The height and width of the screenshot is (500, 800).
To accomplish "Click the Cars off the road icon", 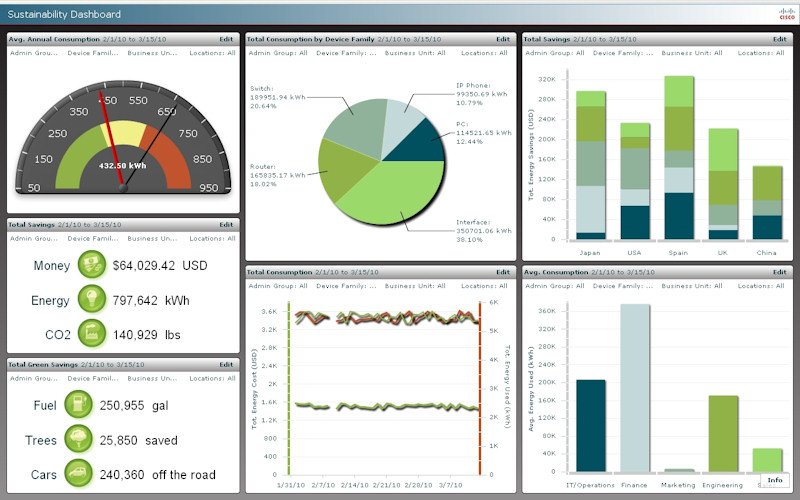I will click(x=79, y=473).
